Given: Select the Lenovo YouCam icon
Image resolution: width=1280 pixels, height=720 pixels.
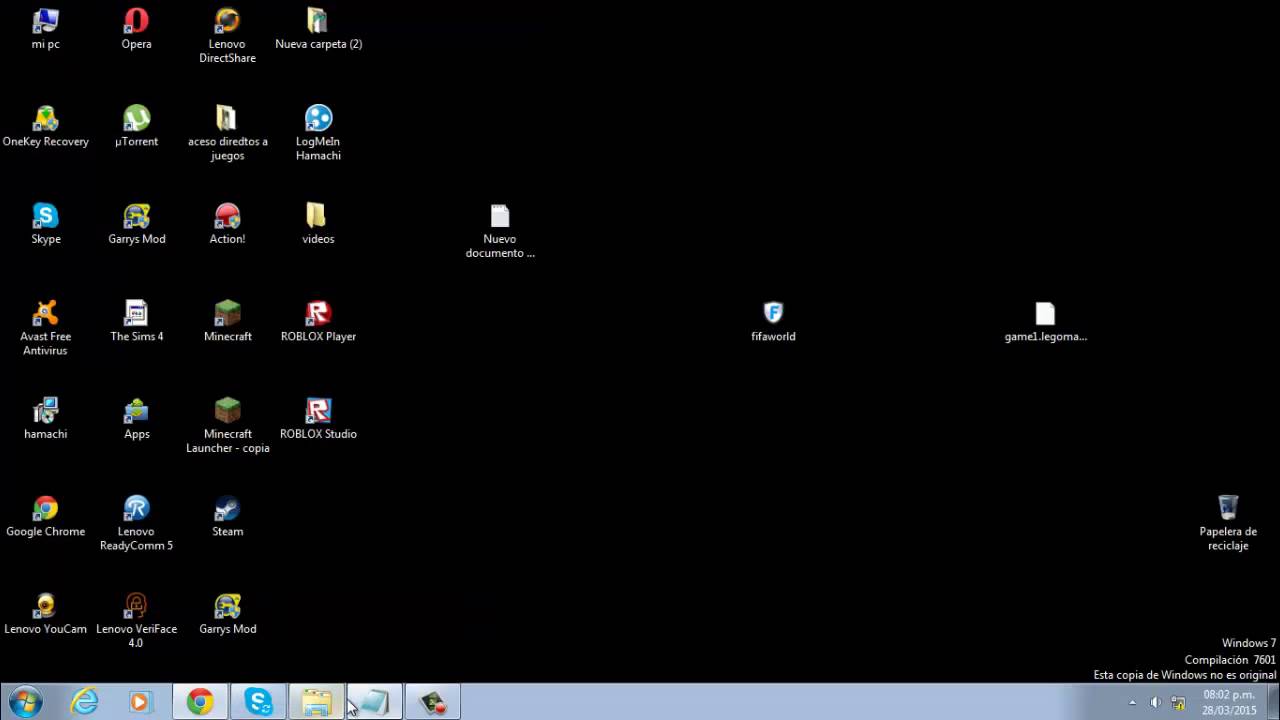Looking at the screenshot, I should click(x=46, y=614).
